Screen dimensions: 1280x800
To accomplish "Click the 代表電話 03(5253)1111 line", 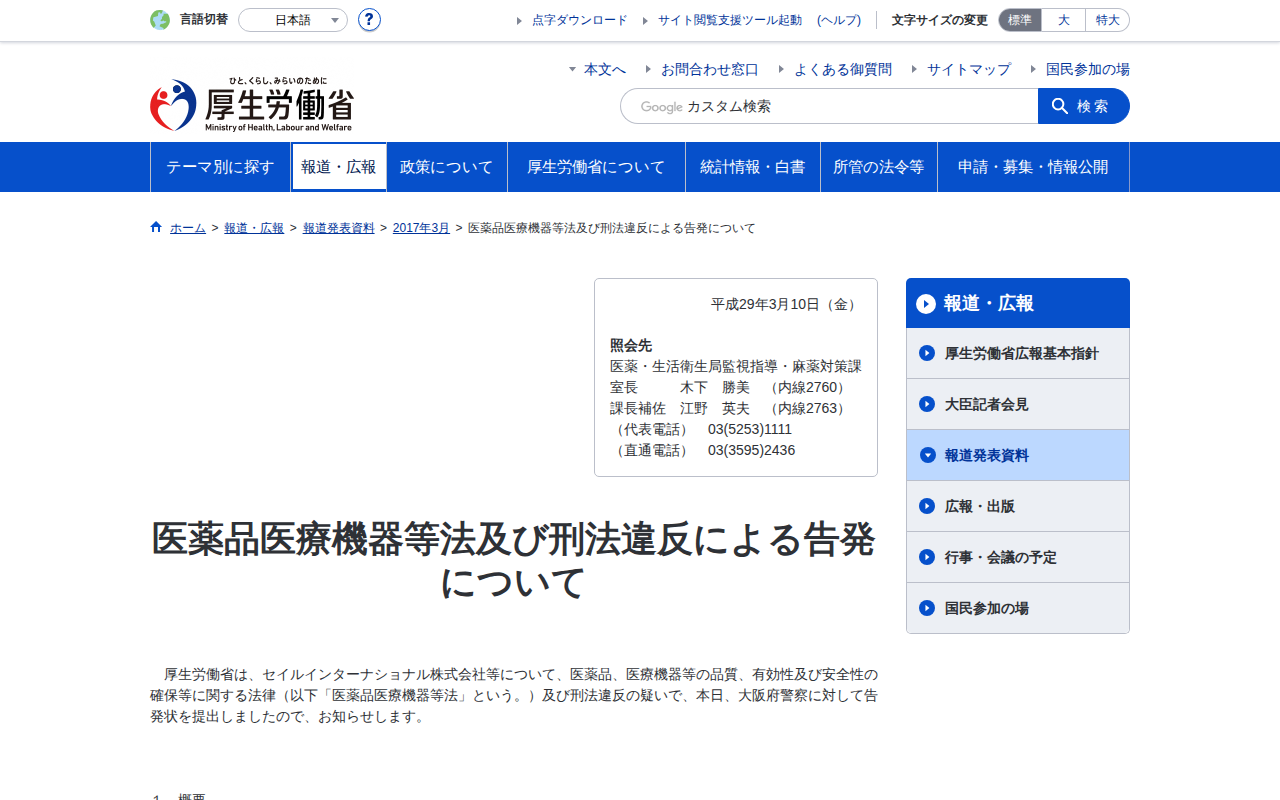I will click(x=701, y=429).
